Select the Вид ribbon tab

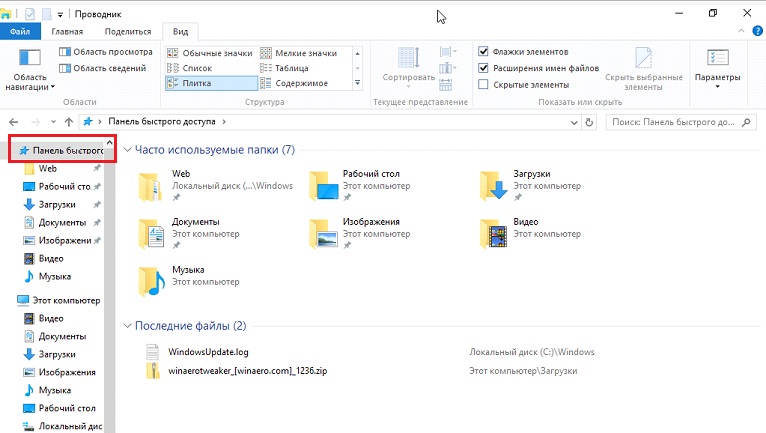point(180,31)
